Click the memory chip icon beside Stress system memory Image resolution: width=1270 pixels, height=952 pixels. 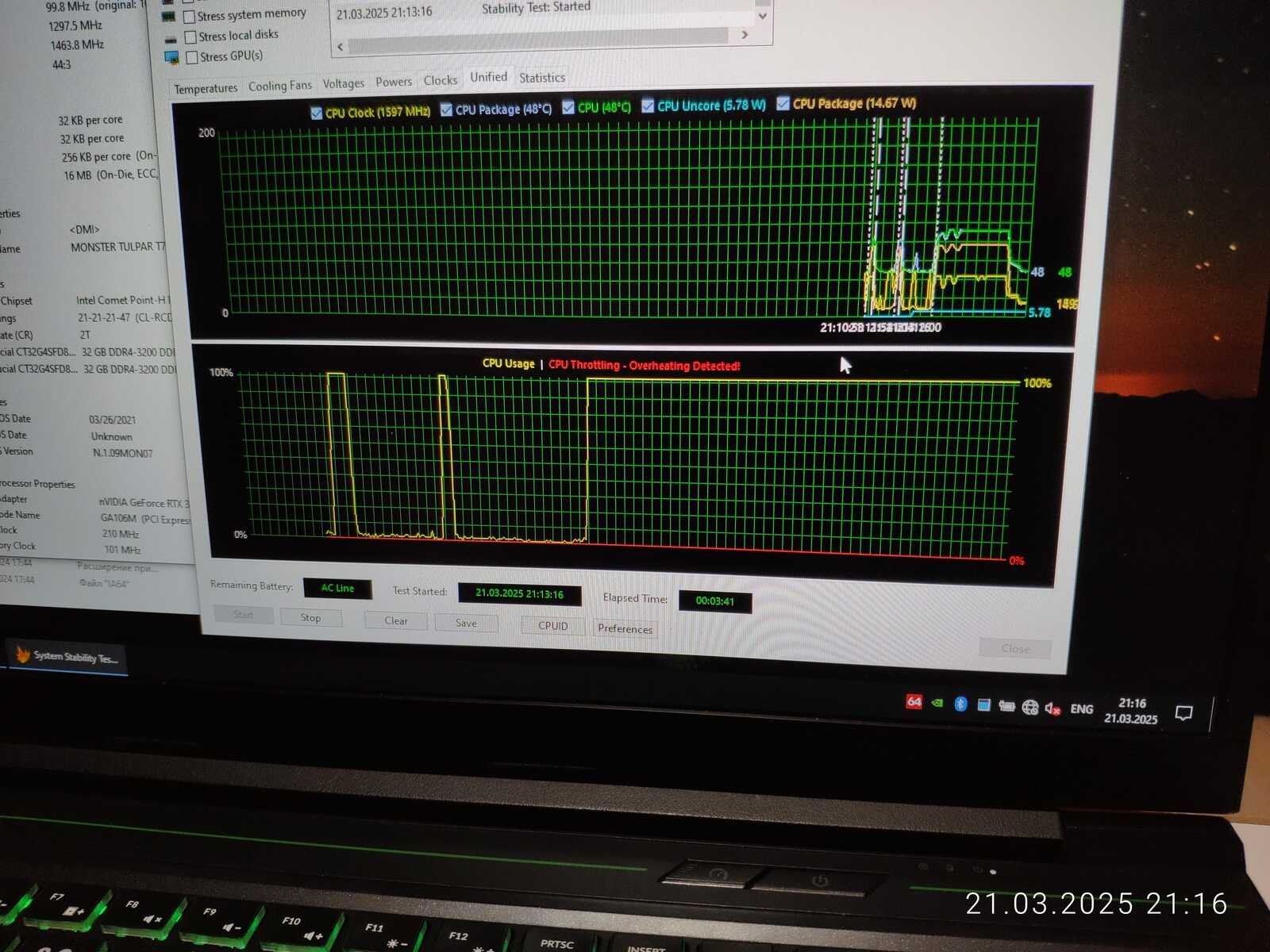[168, 17]
